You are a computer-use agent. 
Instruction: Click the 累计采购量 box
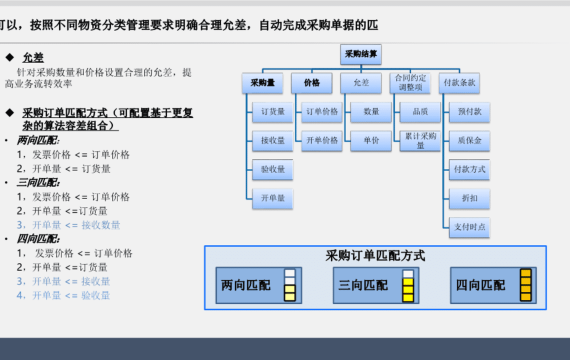pyautogui.click(x=420, y=141)
